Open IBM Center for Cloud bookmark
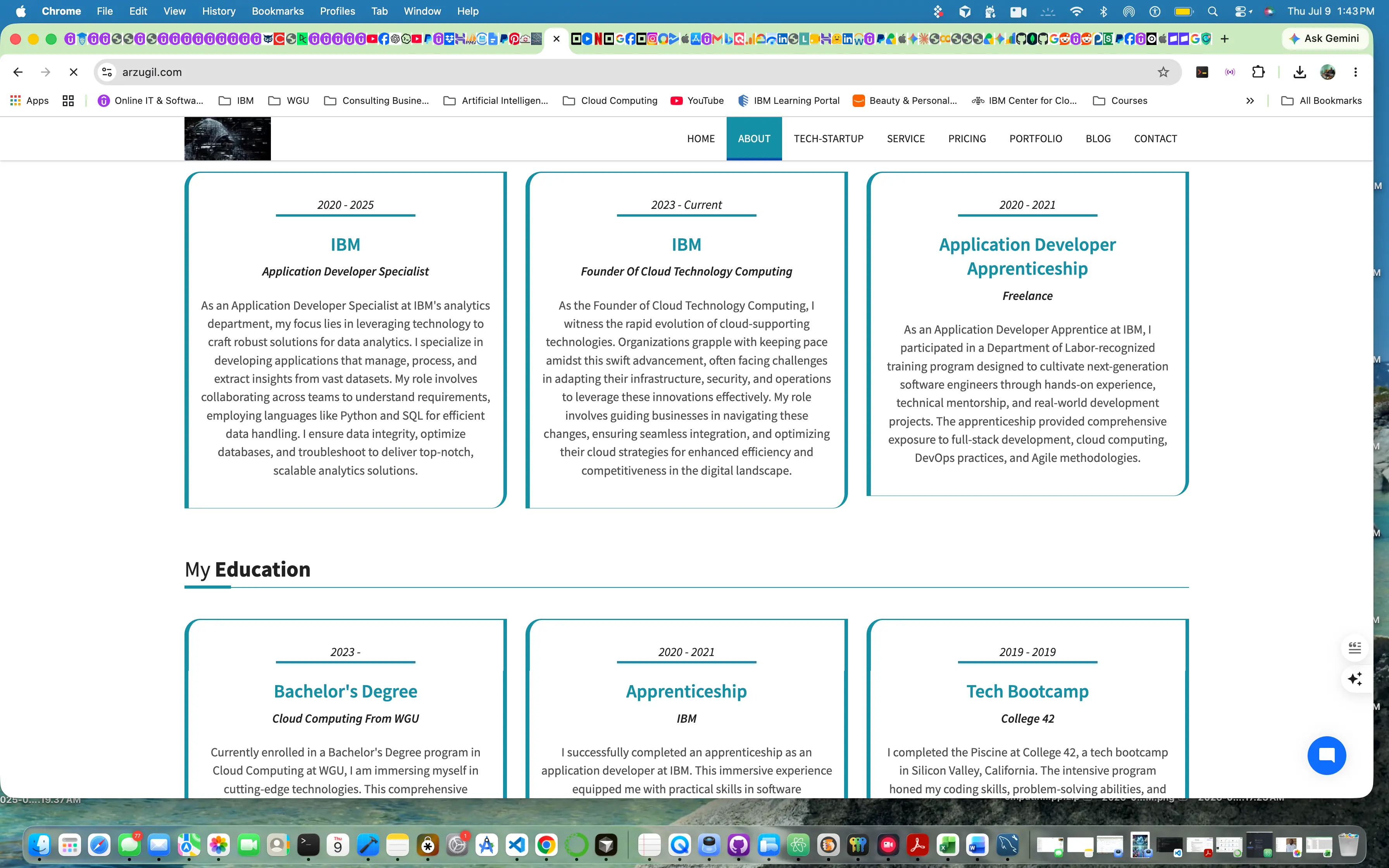The width and height of the screenshot is (1389, 868). pyautogui.click(x=1025, y=100)
